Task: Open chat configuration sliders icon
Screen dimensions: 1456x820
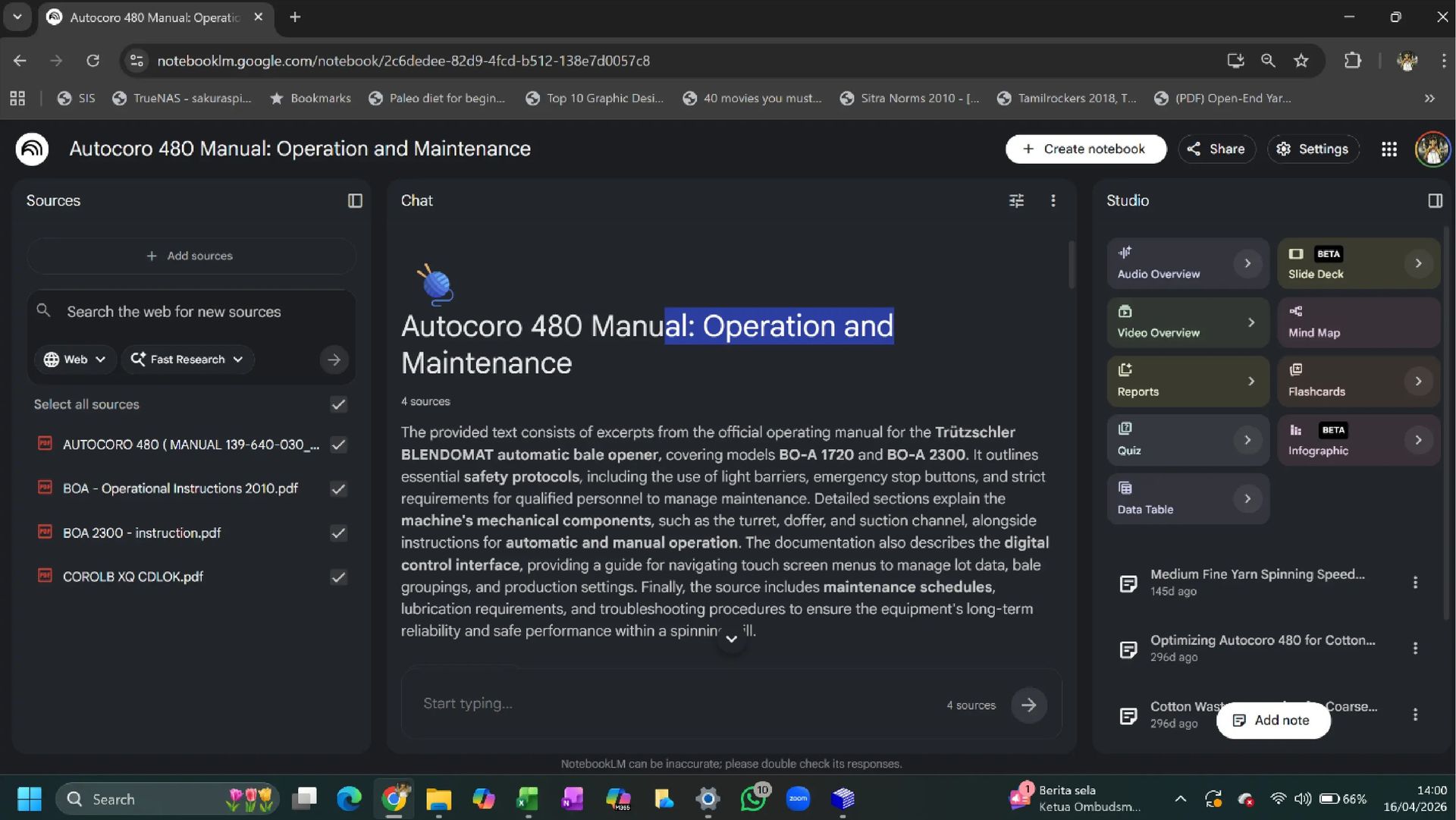Action: (1016, 200)
